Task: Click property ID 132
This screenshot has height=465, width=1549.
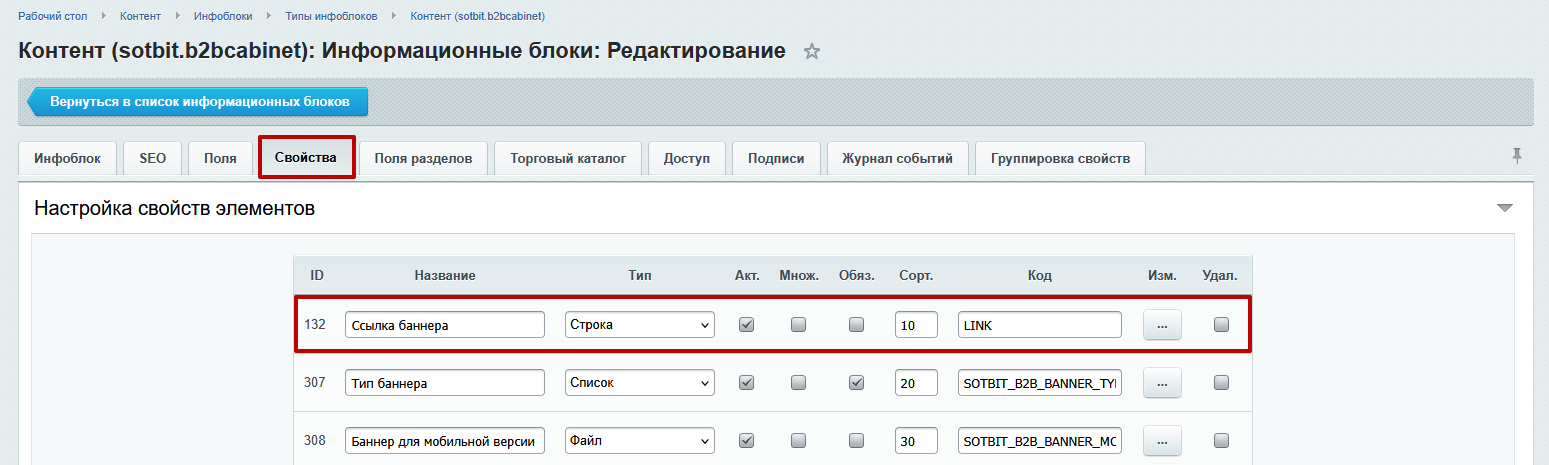Action: [x=315, y=325]
